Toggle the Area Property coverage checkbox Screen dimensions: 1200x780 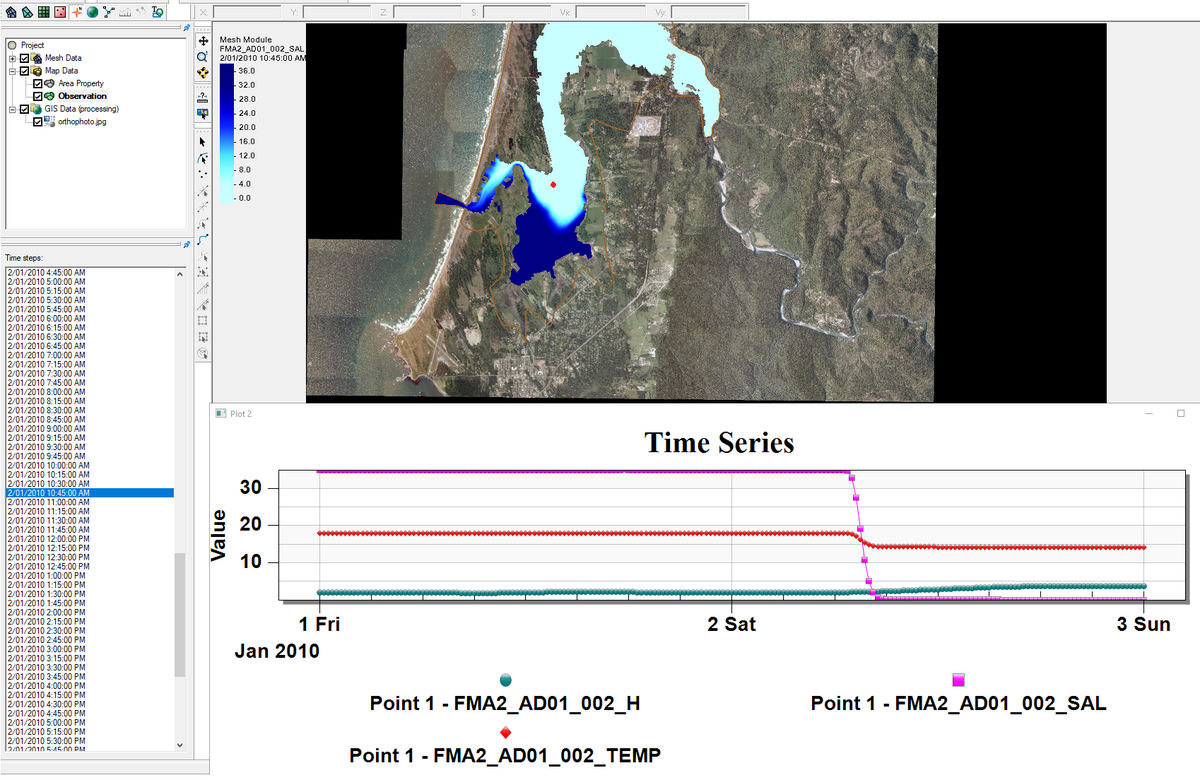(x=38, y=84)
